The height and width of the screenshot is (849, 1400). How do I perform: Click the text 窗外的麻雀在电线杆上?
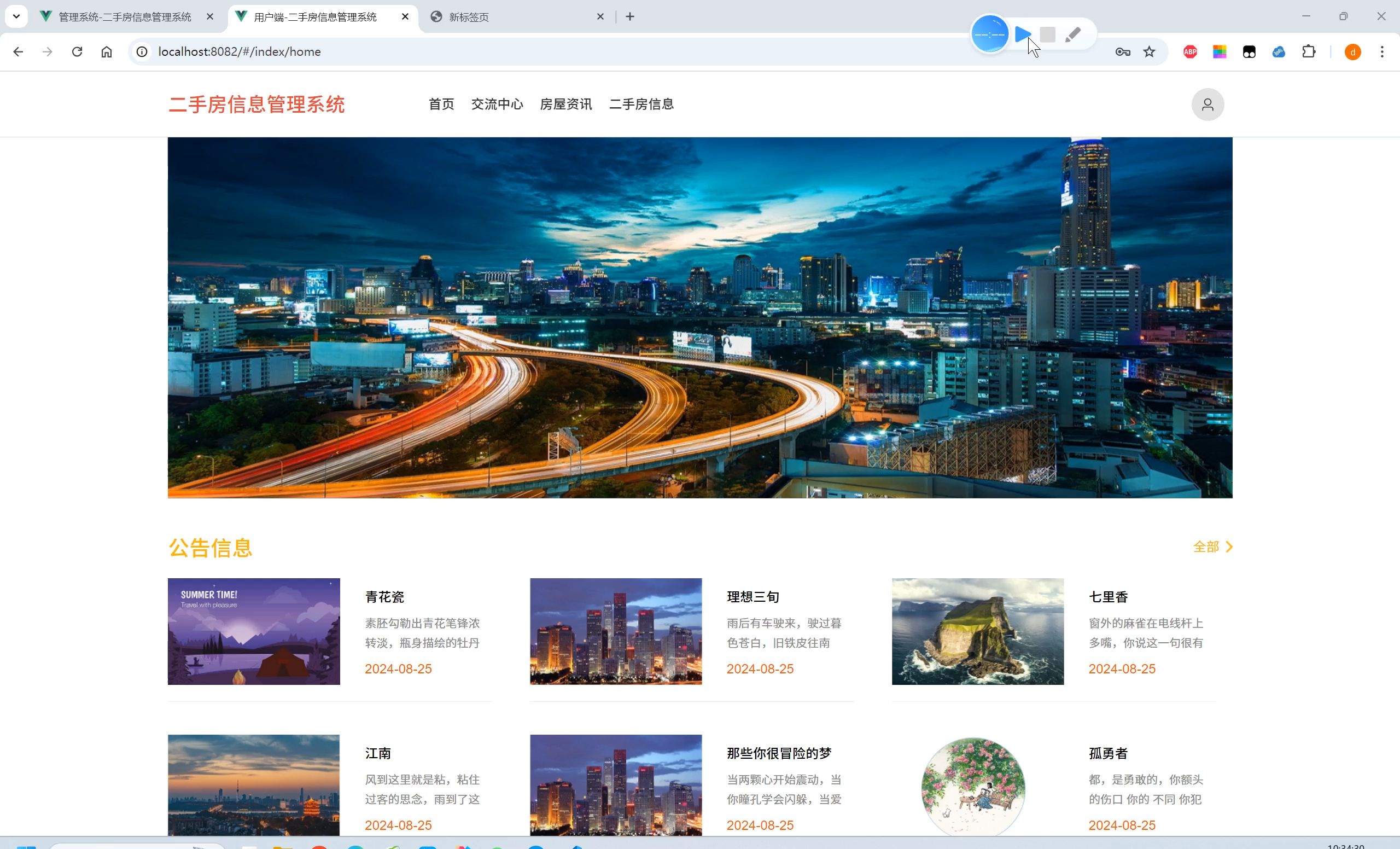tap(1146, 624)
